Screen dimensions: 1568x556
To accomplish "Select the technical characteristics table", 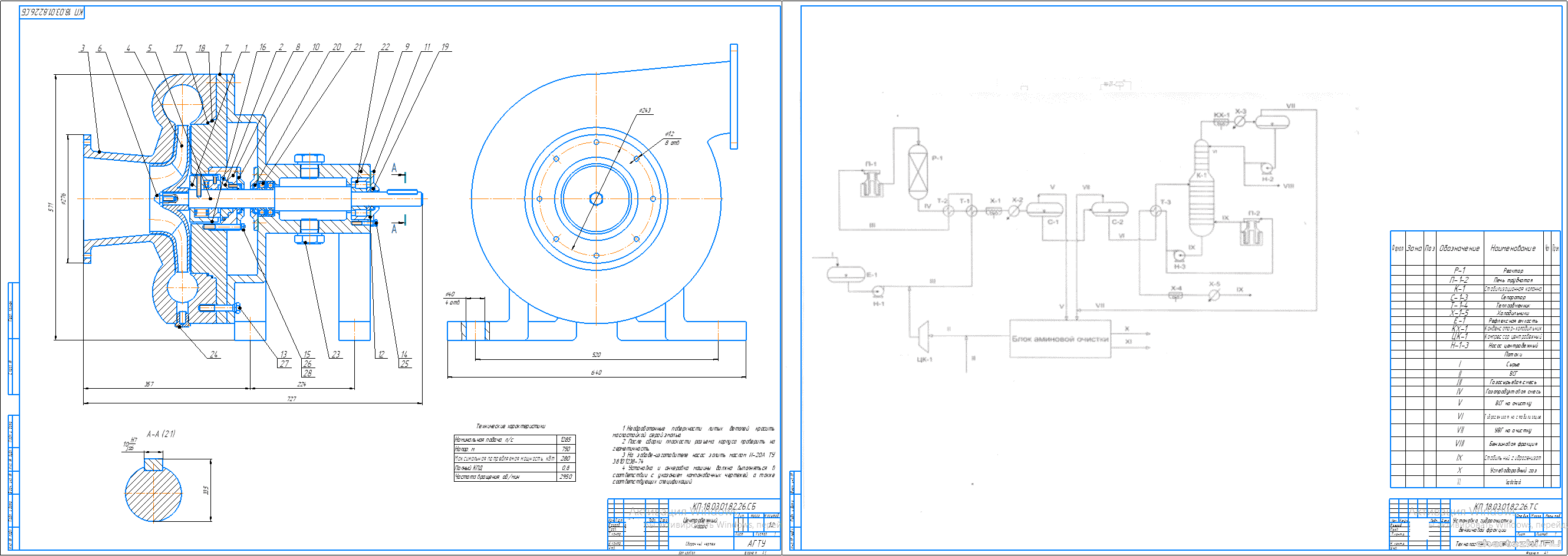I will tap(515, 458).
